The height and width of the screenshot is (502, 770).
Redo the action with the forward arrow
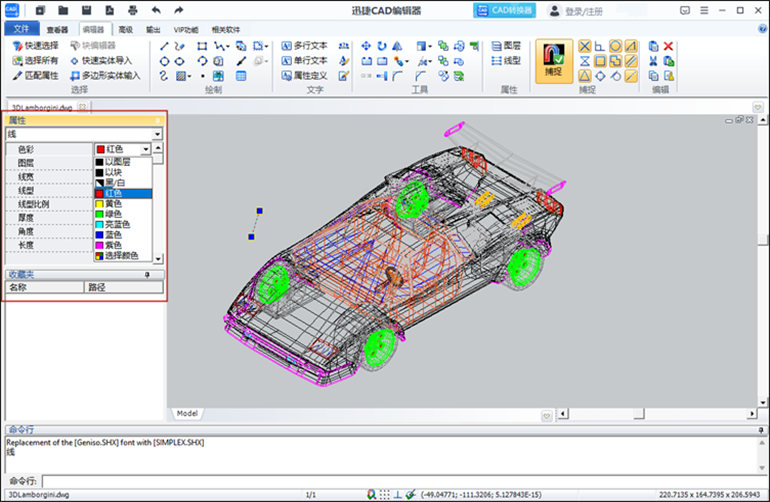tap(179, 10)
